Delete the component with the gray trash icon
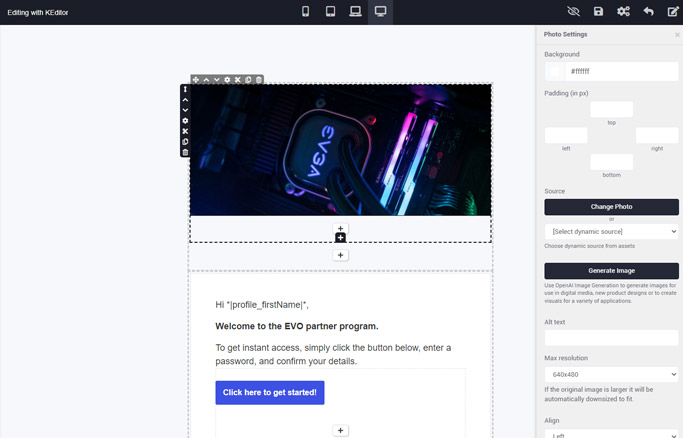 click(x=259, y=80)
